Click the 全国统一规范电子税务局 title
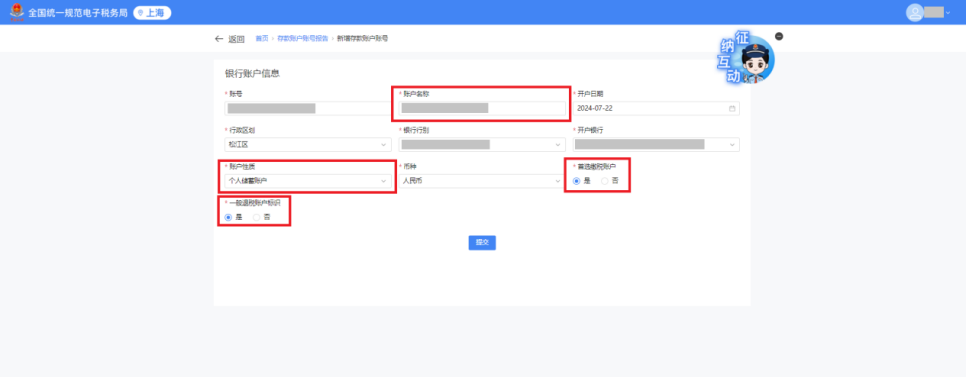 click(78, 12)
